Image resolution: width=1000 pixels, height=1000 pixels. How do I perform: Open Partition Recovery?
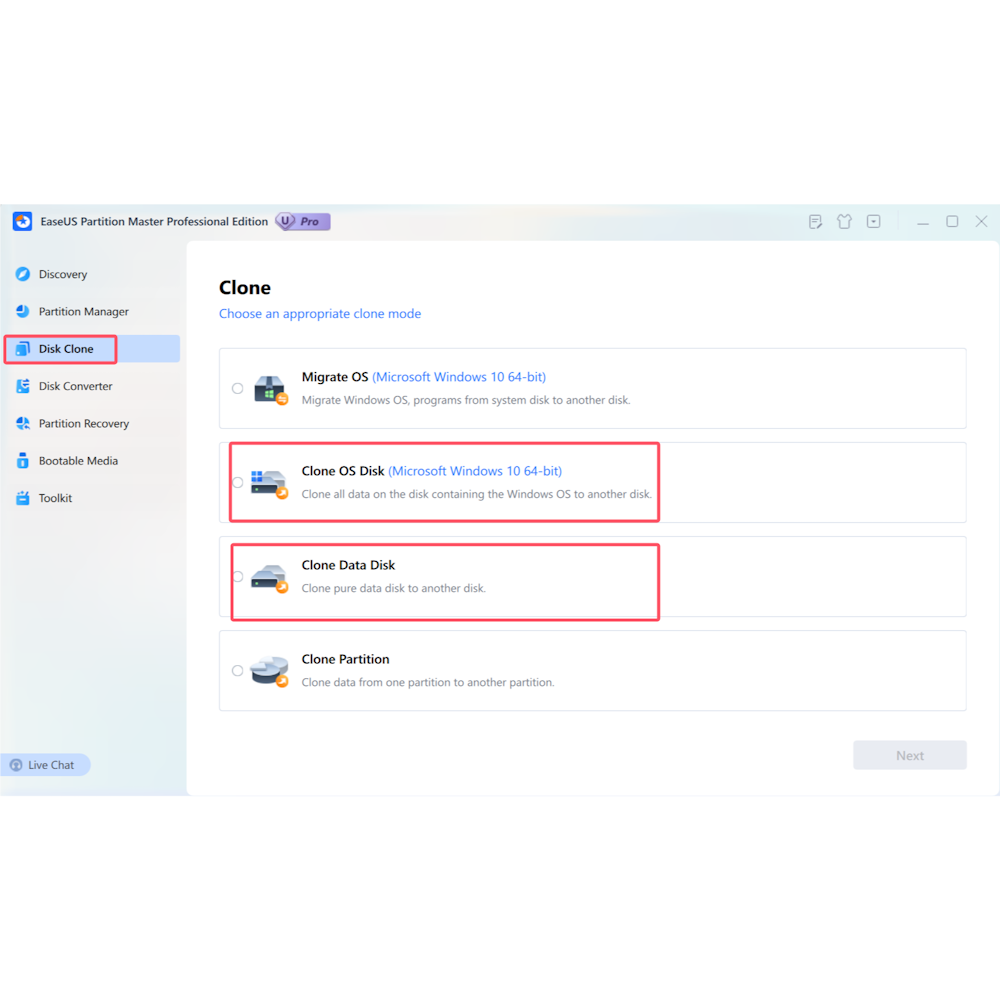[x=84, y=423]
